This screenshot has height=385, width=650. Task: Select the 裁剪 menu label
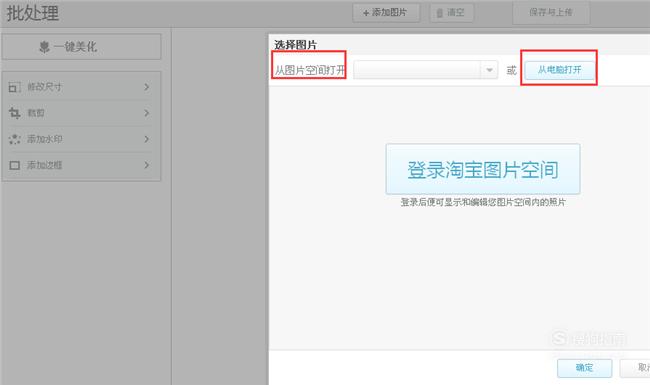point(36,113)
